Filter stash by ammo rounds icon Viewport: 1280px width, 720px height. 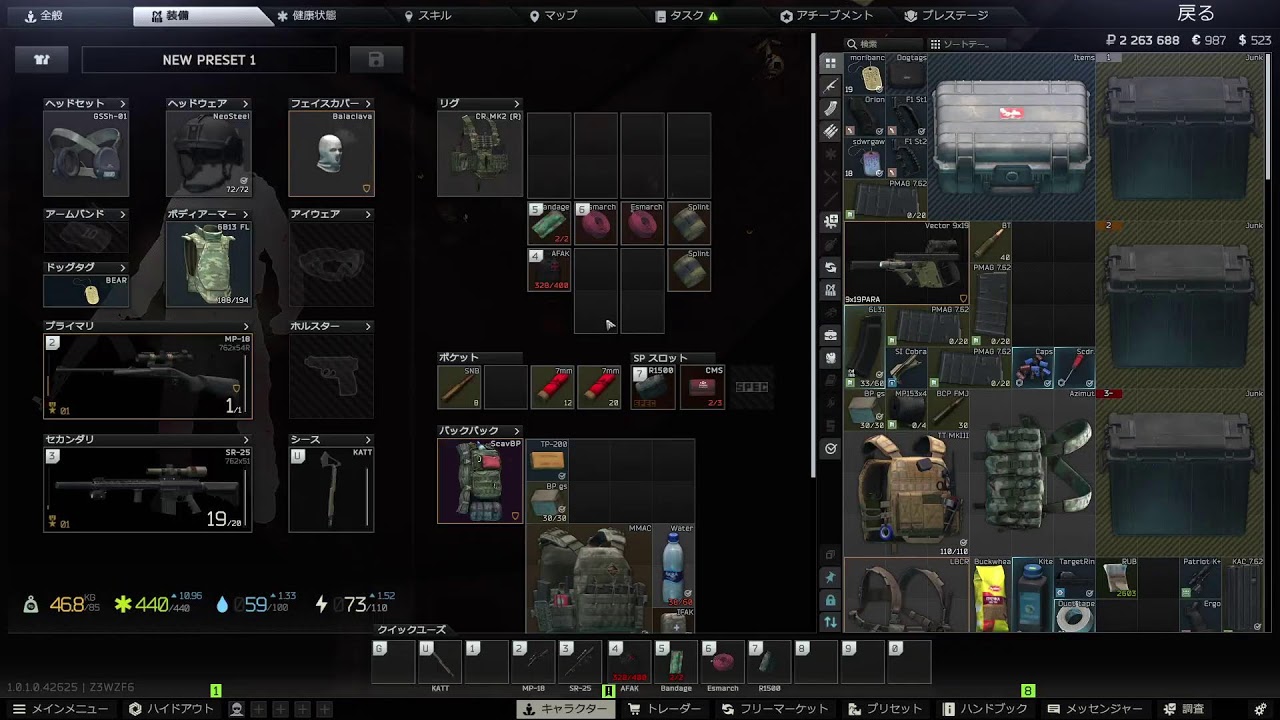pyautogui.click(x=830, y=131)
